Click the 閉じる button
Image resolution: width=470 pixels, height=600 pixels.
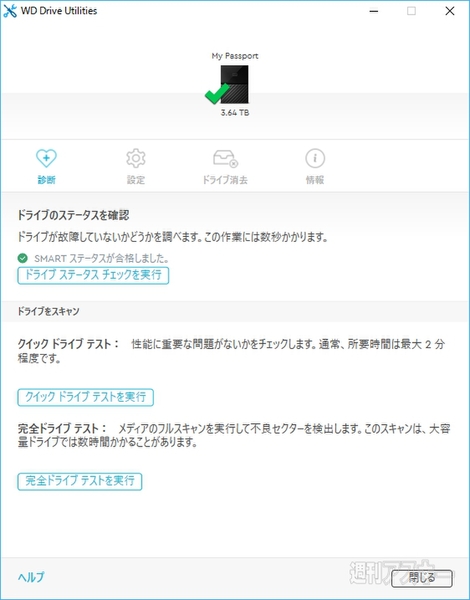tap(422, 578)
